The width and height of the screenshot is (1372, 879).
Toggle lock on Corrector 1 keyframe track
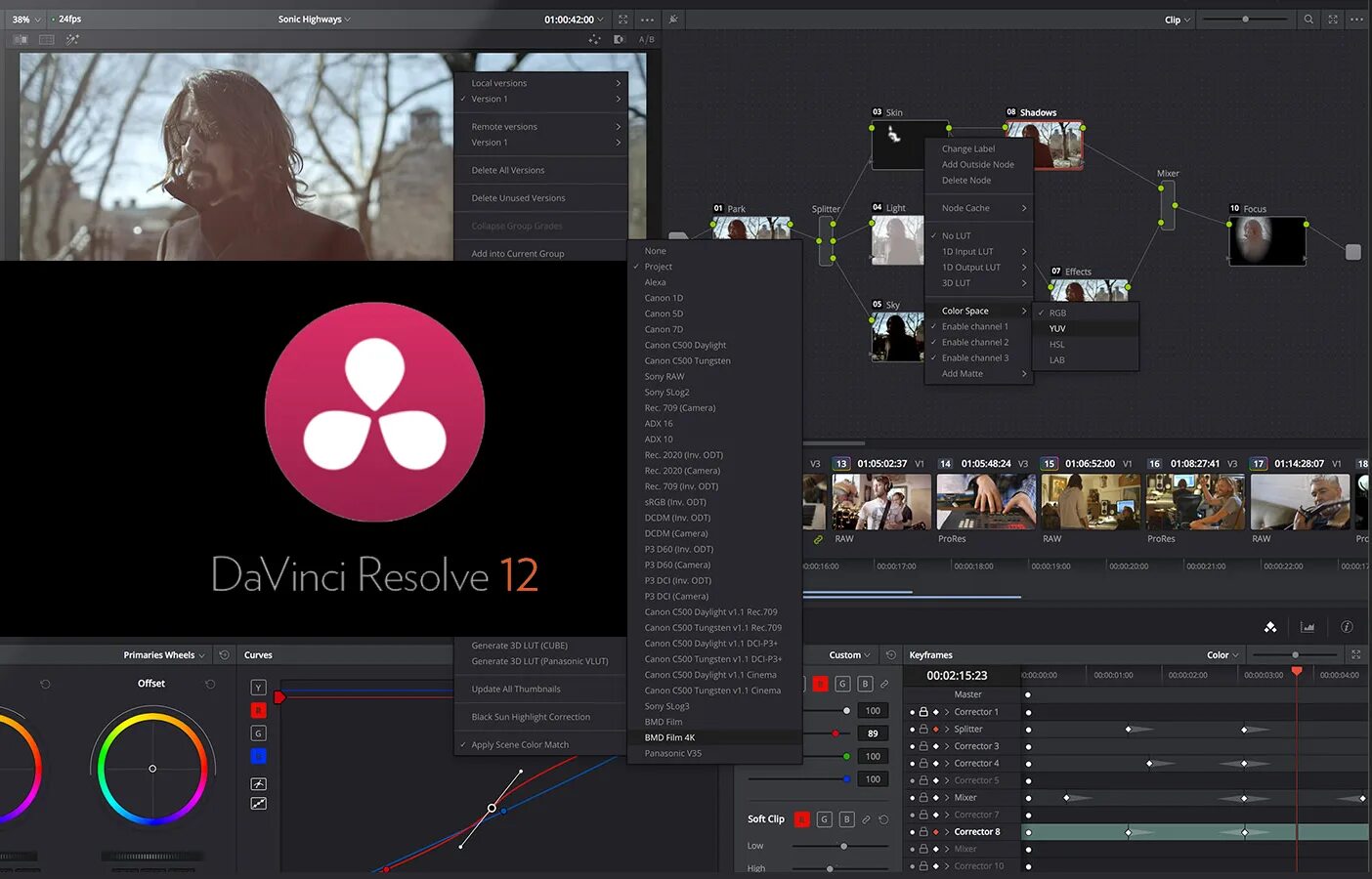(923, 712)
